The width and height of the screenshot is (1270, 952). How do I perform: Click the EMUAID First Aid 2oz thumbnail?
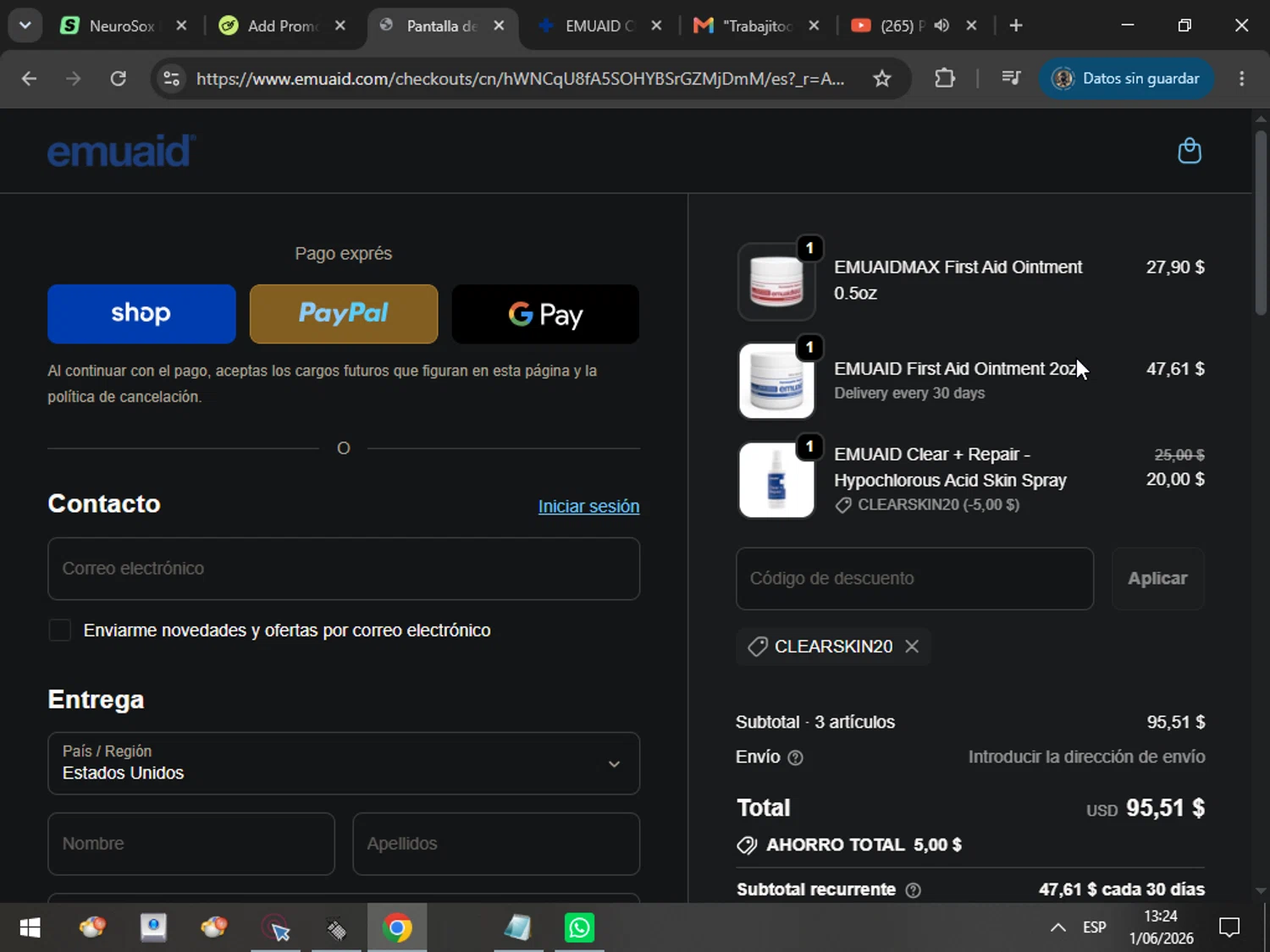click(x=776, y=381)
